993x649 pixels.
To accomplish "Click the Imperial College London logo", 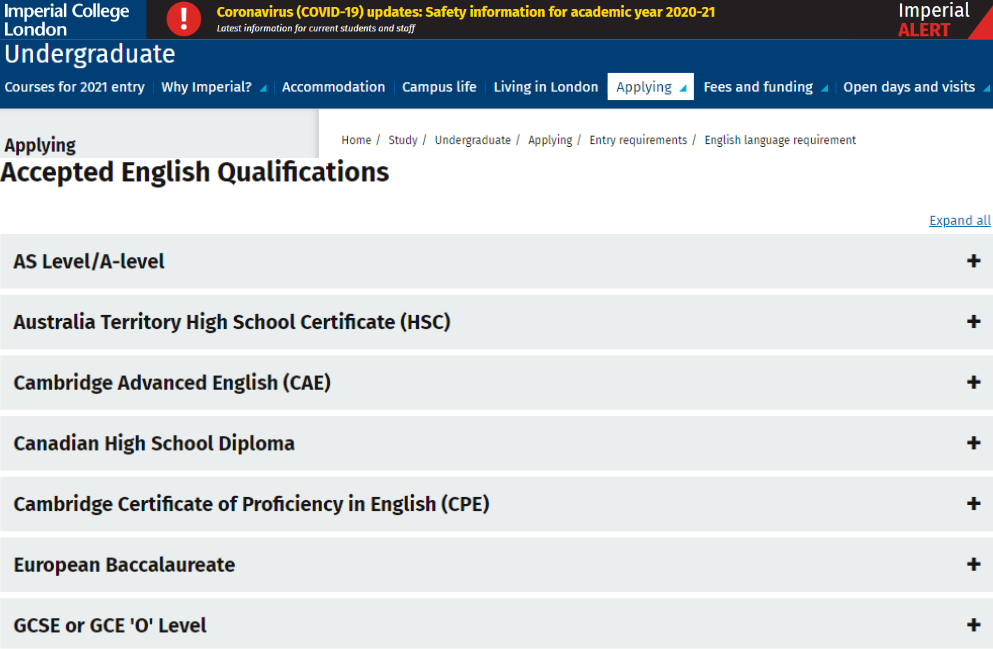I will [x=66, y=20].
